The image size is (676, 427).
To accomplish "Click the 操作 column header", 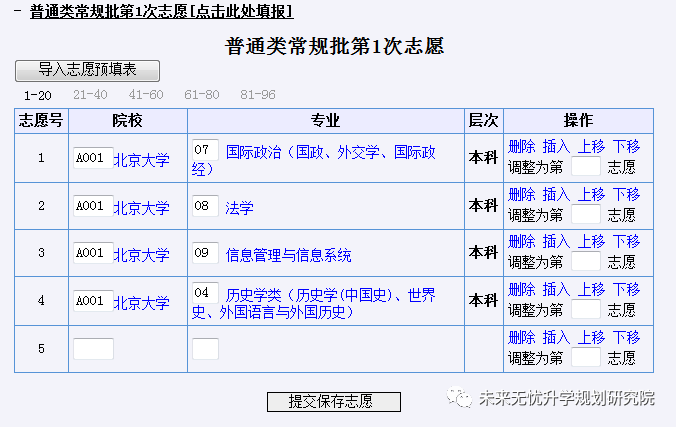I will 579,121.
